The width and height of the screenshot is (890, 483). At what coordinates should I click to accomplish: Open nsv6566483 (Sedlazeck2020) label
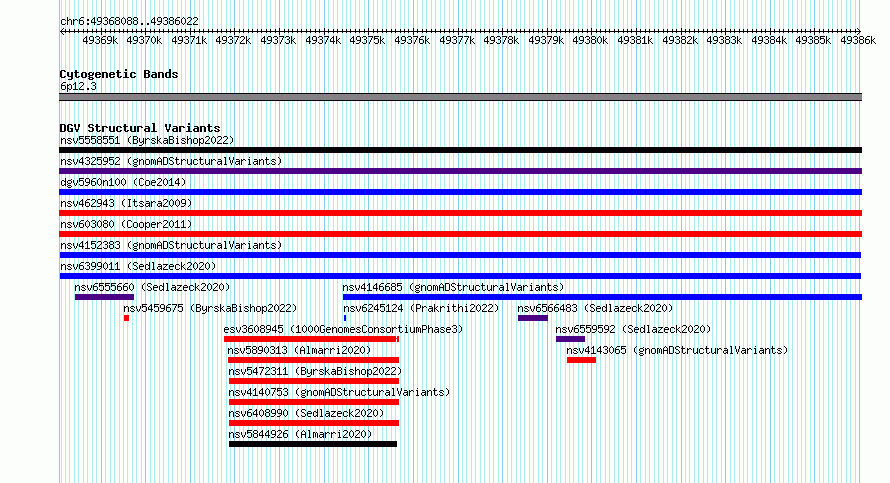click(x=595, y=308)
